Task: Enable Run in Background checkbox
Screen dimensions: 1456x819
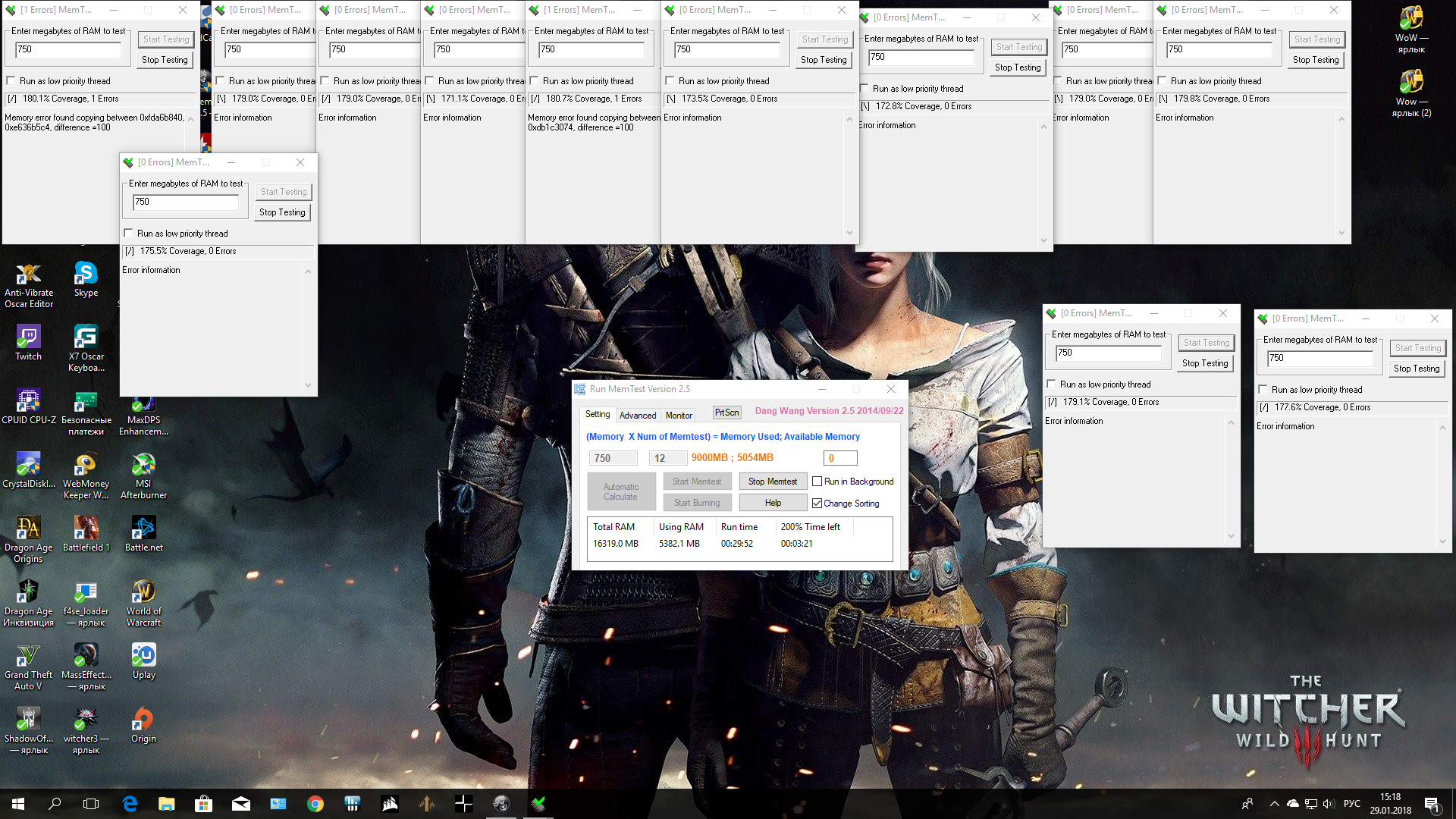Action: (817, 482)
